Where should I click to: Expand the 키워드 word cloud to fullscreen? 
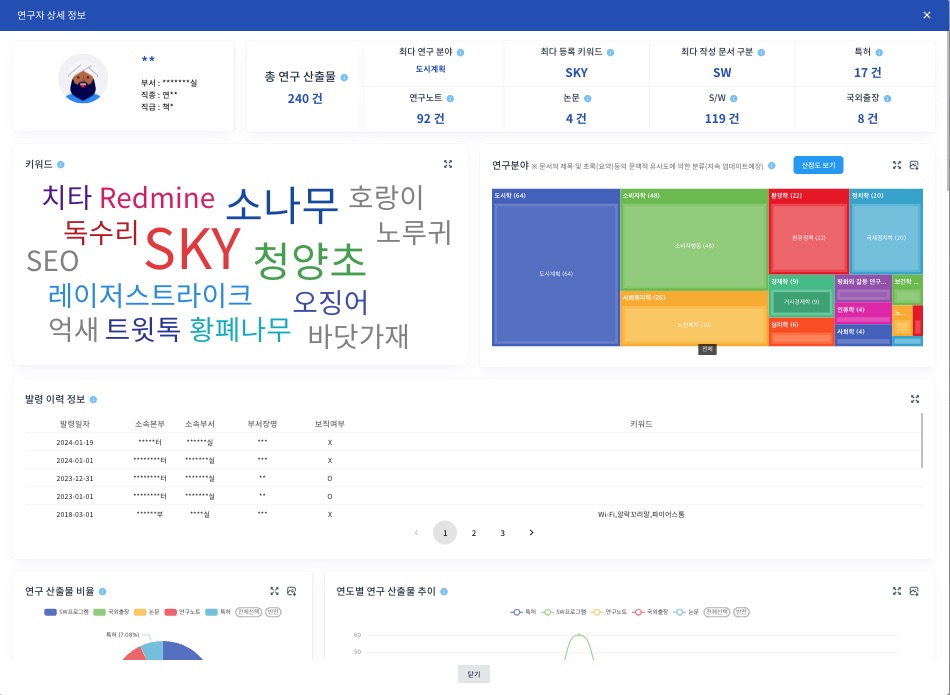coord(448,164)
